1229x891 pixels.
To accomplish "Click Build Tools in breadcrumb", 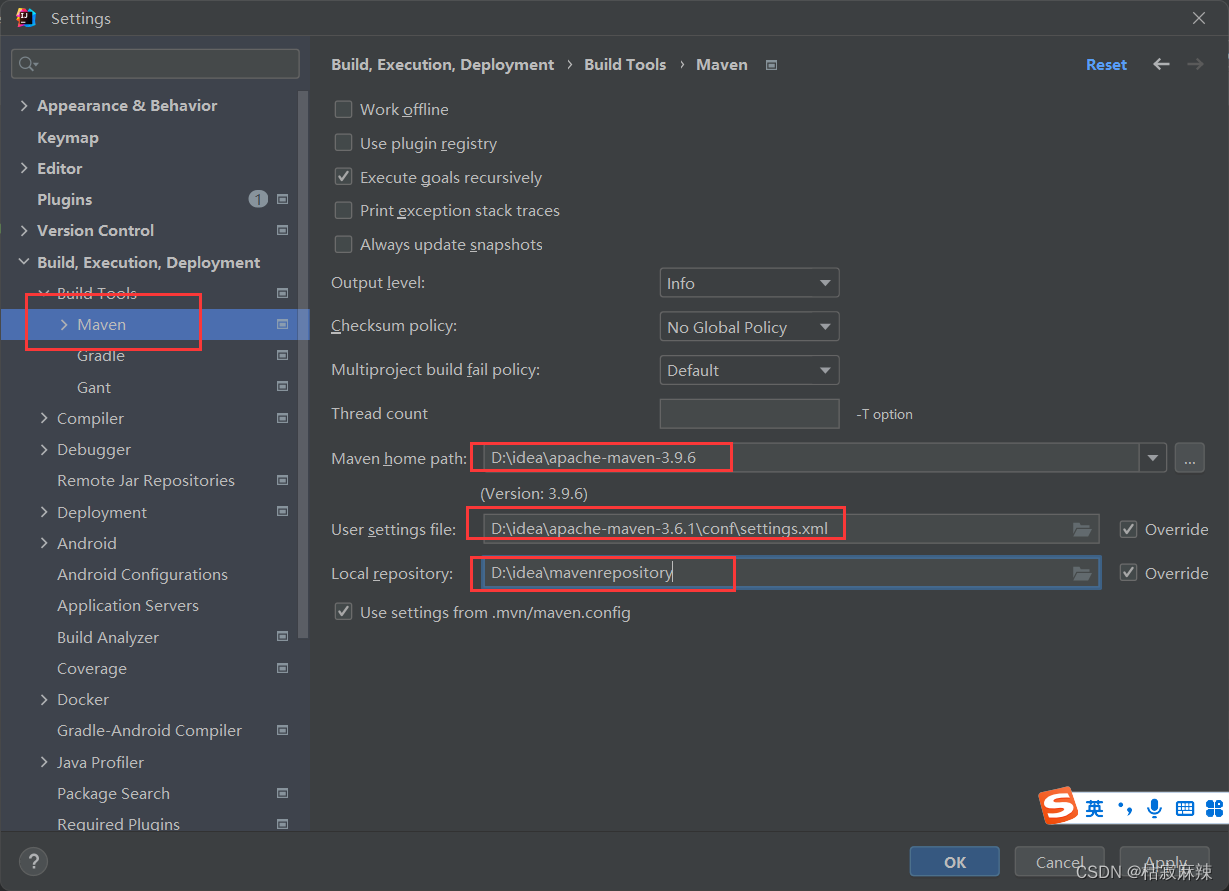I will click(x=625, y=64).
